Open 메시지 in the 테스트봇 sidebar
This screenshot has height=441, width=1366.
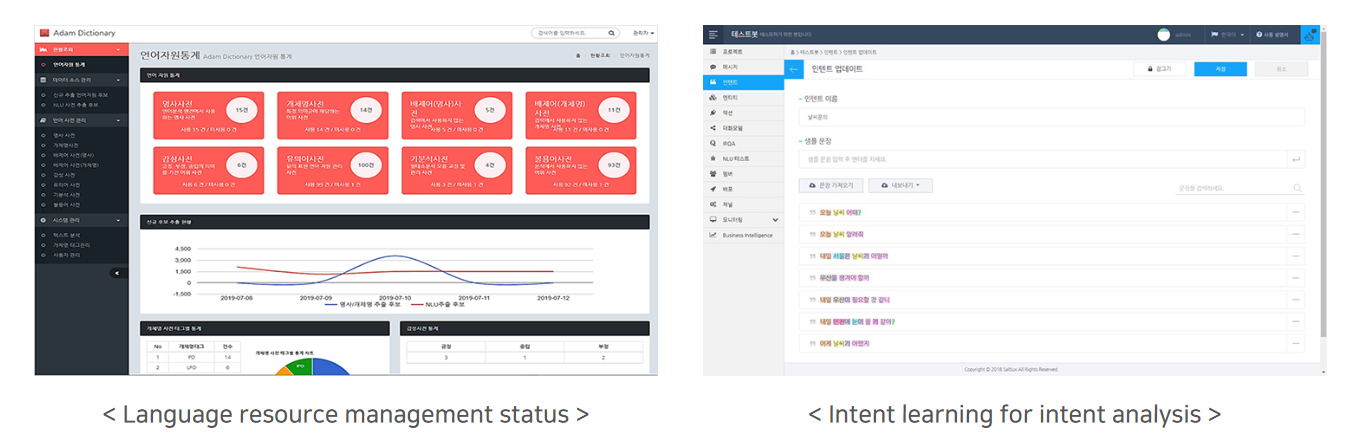pyautogui.click(x=743, y=66)
